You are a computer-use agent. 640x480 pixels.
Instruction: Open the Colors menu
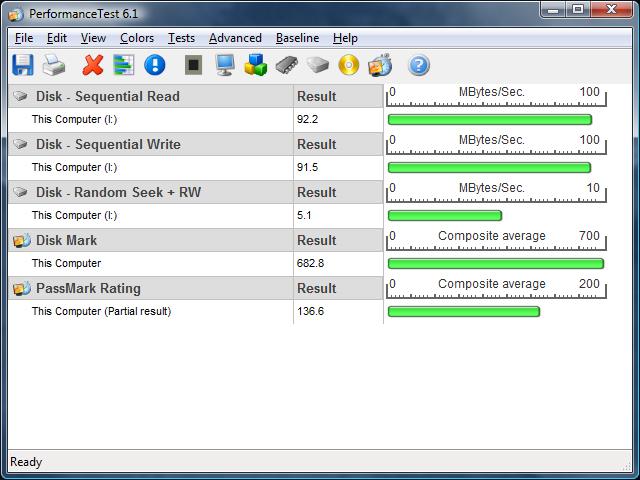click(x=137, y=38)
